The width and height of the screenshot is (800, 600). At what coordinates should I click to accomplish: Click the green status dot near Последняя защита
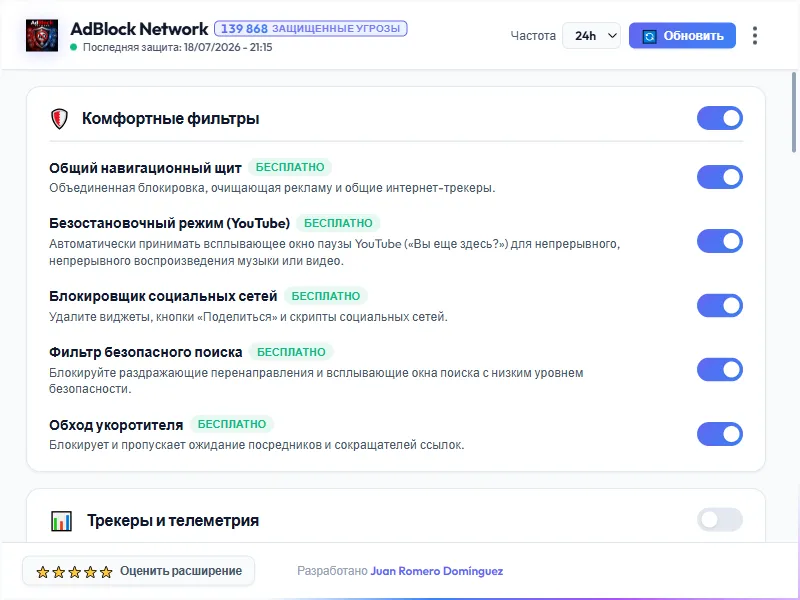tap(73, 47)
